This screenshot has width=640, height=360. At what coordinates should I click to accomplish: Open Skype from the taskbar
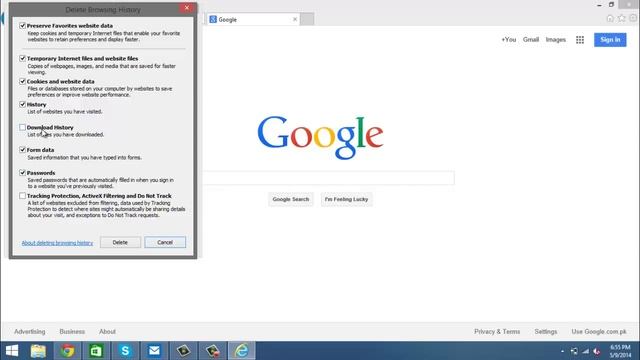[125, 351]
